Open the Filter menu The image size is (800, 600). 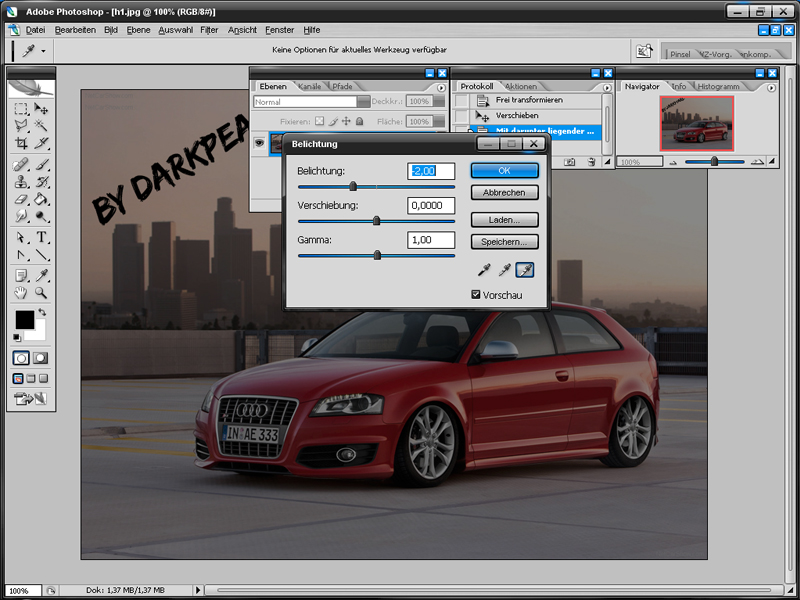209,30
